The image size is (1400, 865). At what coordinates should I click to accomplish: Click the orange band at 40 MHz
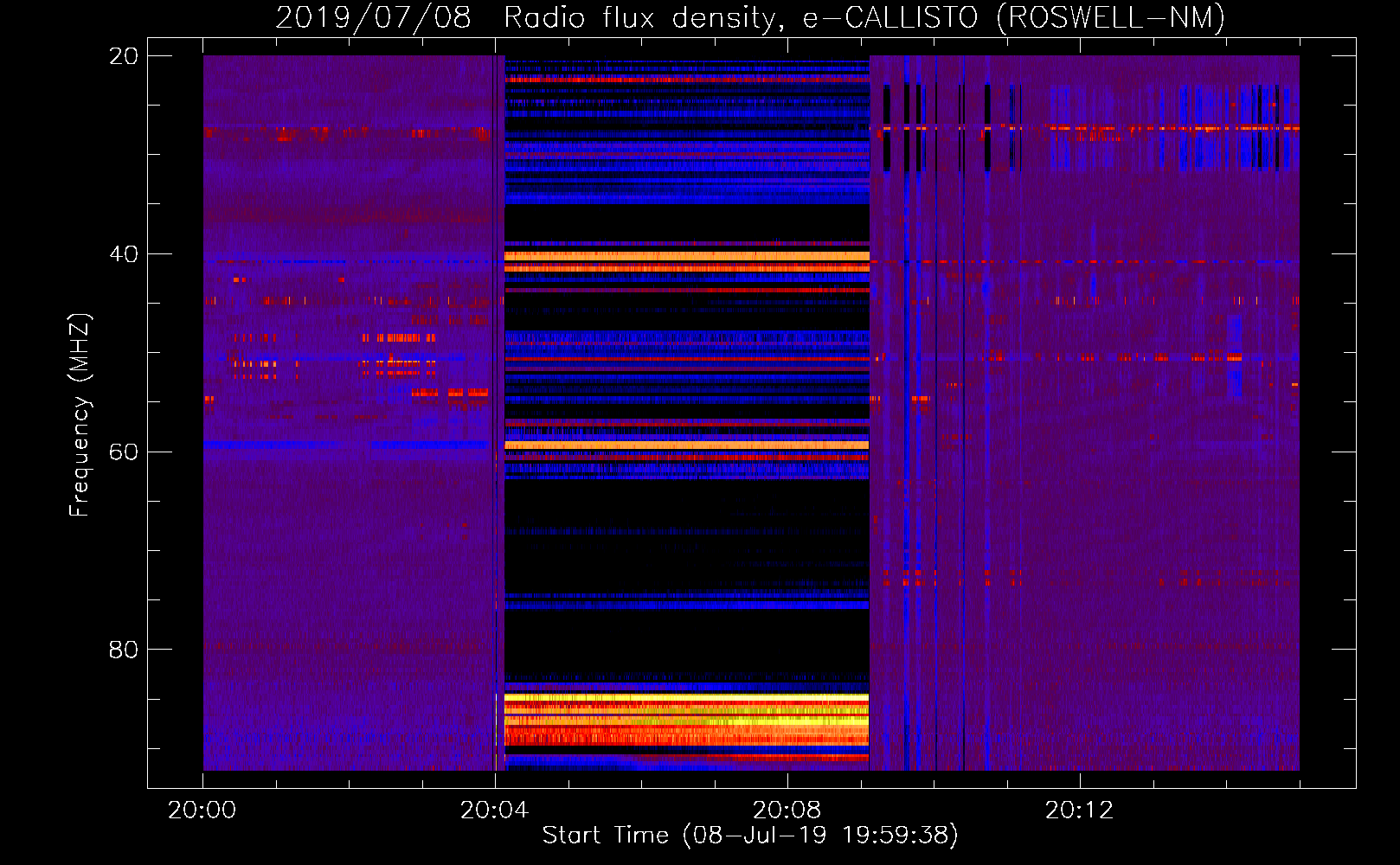687,256
